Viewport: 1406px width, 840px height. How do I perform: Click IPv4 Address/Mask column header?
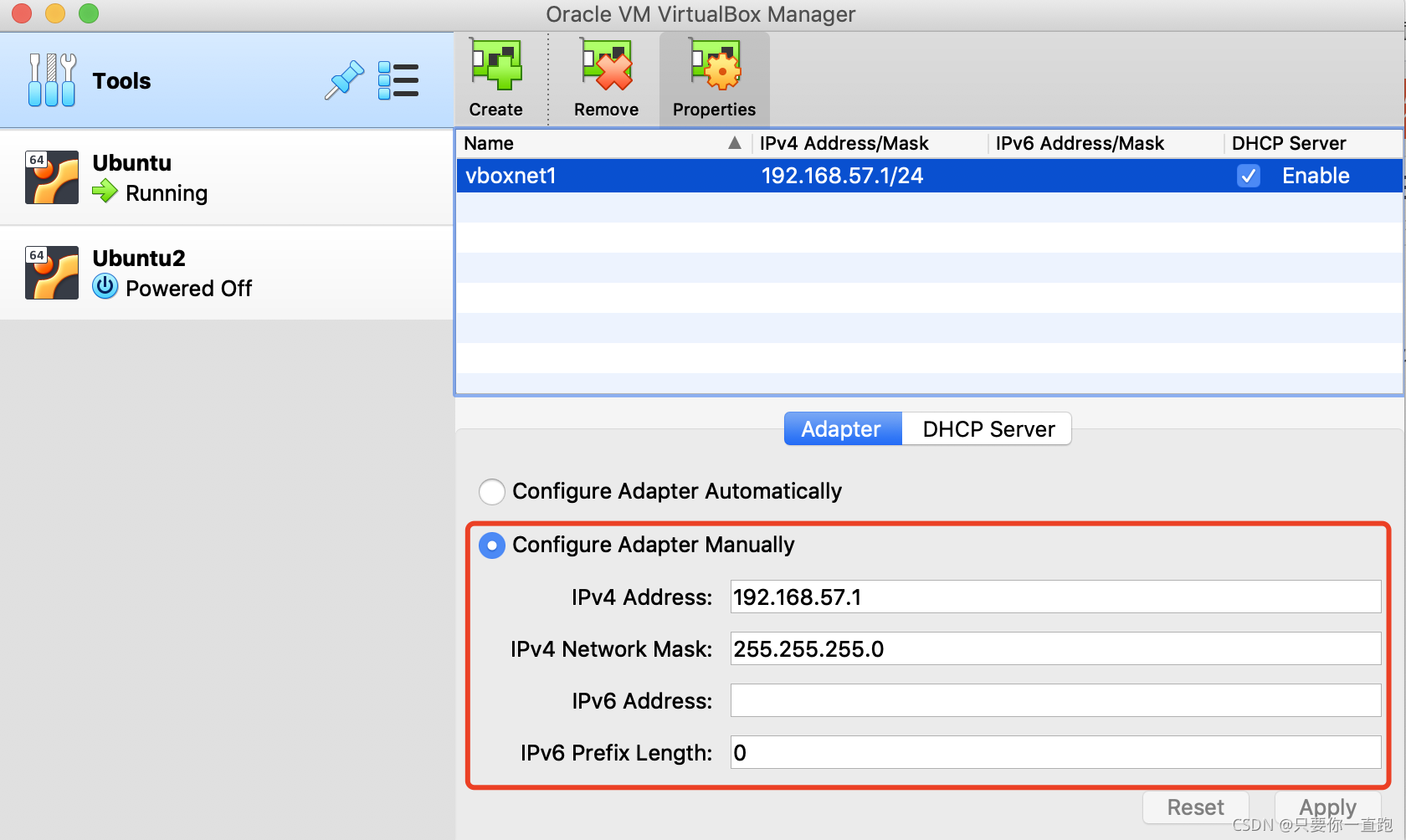pyautogui.click(x=870, y=143)
